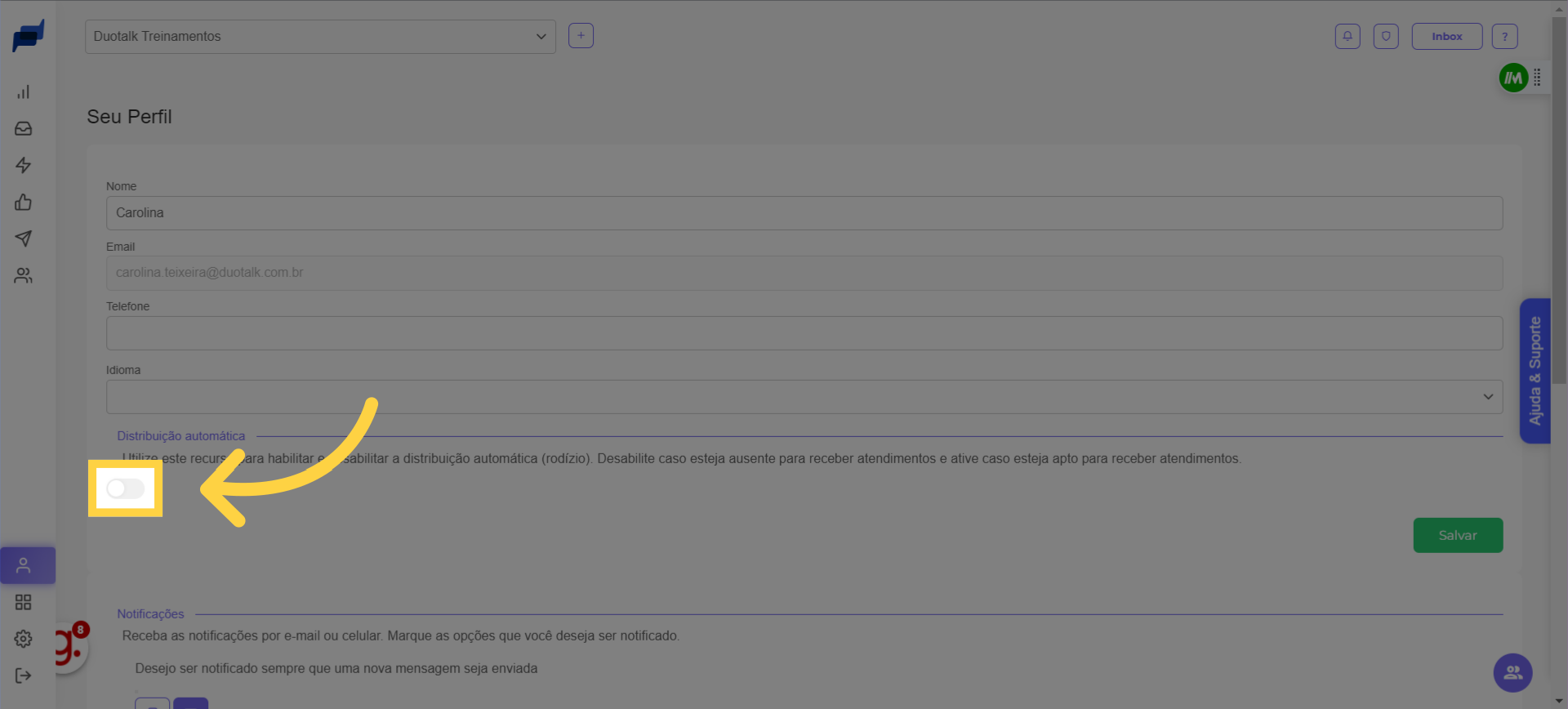
Task: Click the Inbox button in top bar
Action: point(1446,36)
